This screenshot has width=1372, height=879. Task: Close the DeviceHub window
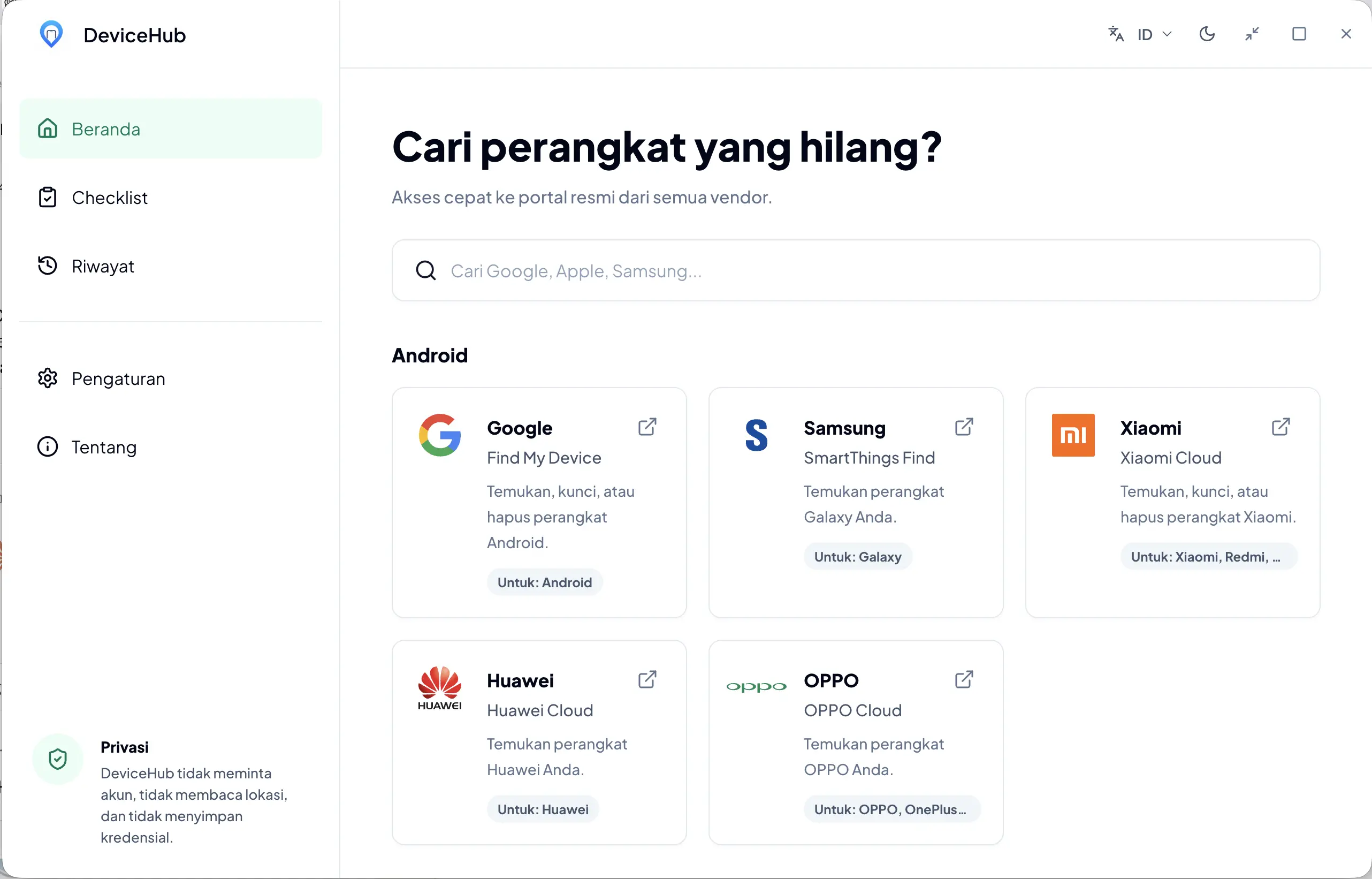coord(1346,34)
